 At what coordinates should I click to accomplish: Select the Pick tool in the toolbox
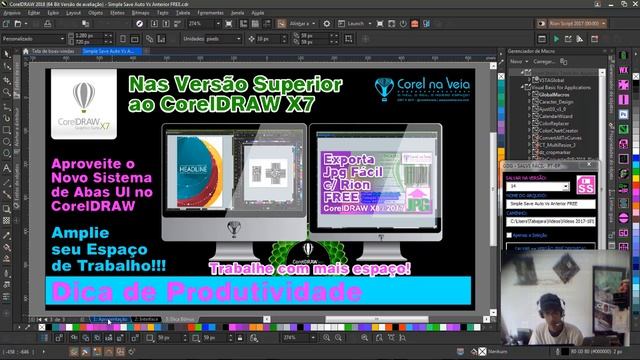[7, 54]
